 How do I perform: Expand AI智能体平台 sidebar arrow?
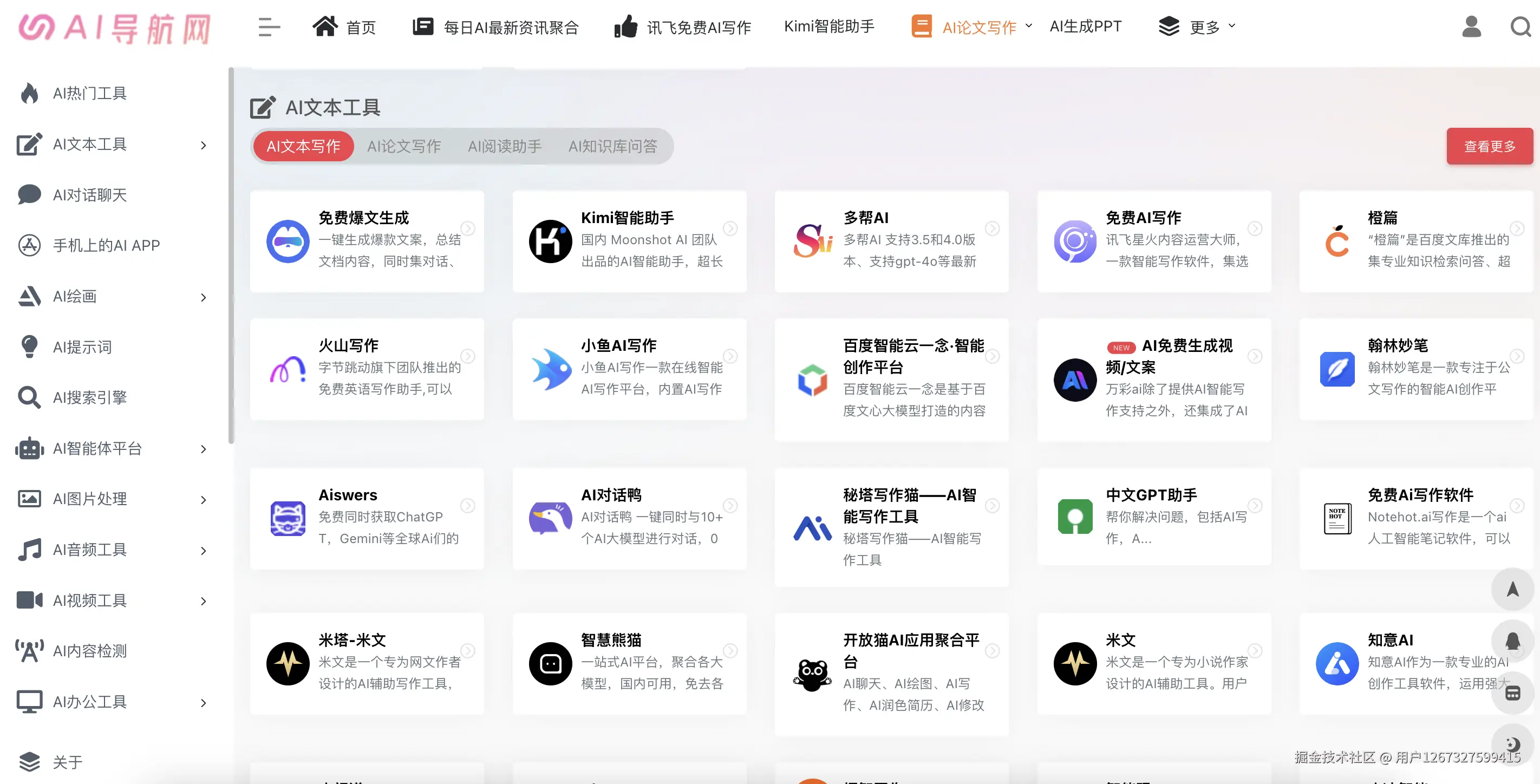203,449
